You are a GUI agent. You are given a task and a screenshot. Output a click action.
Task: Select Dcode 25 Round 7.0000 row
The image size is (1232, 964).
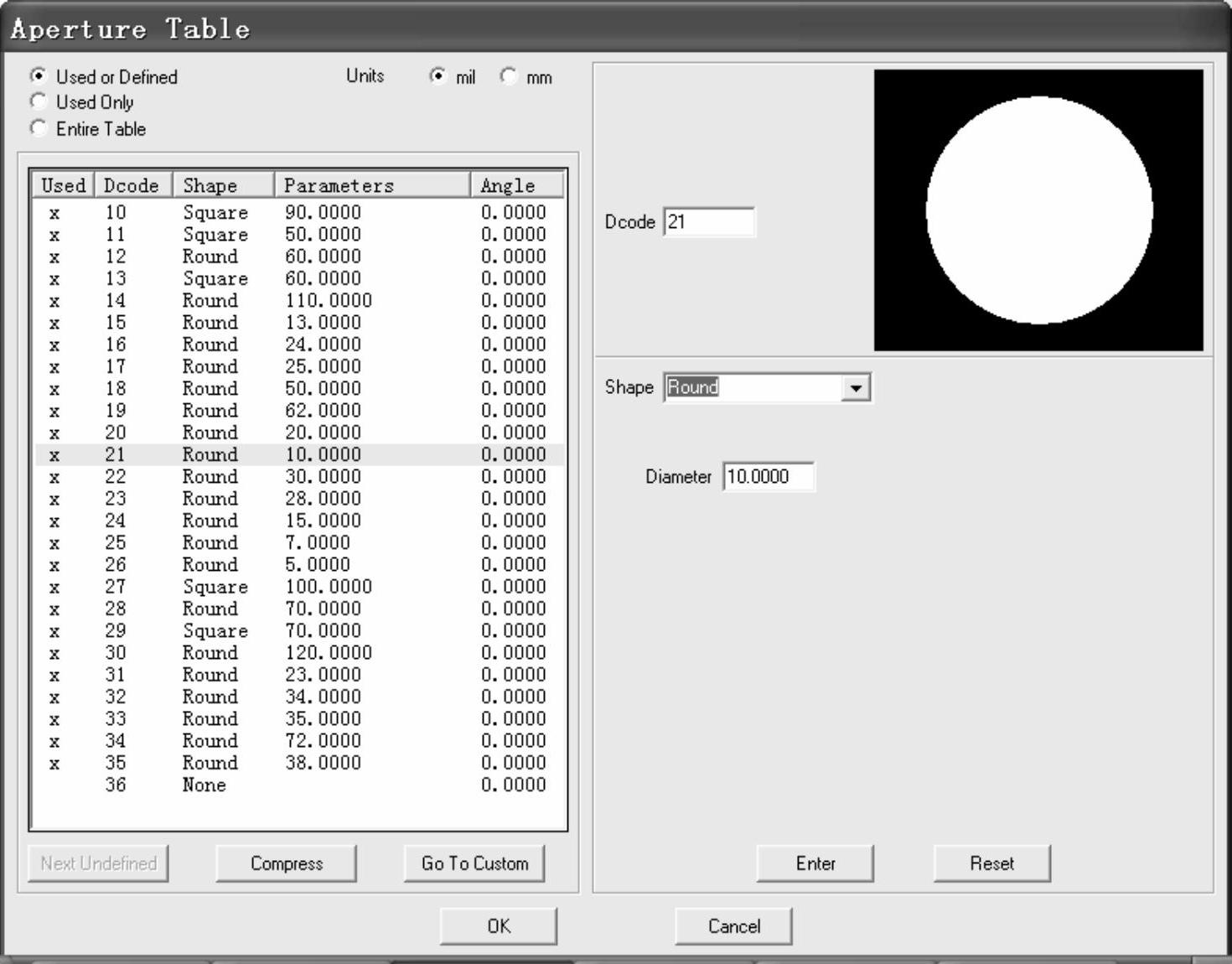click(299, 543)
